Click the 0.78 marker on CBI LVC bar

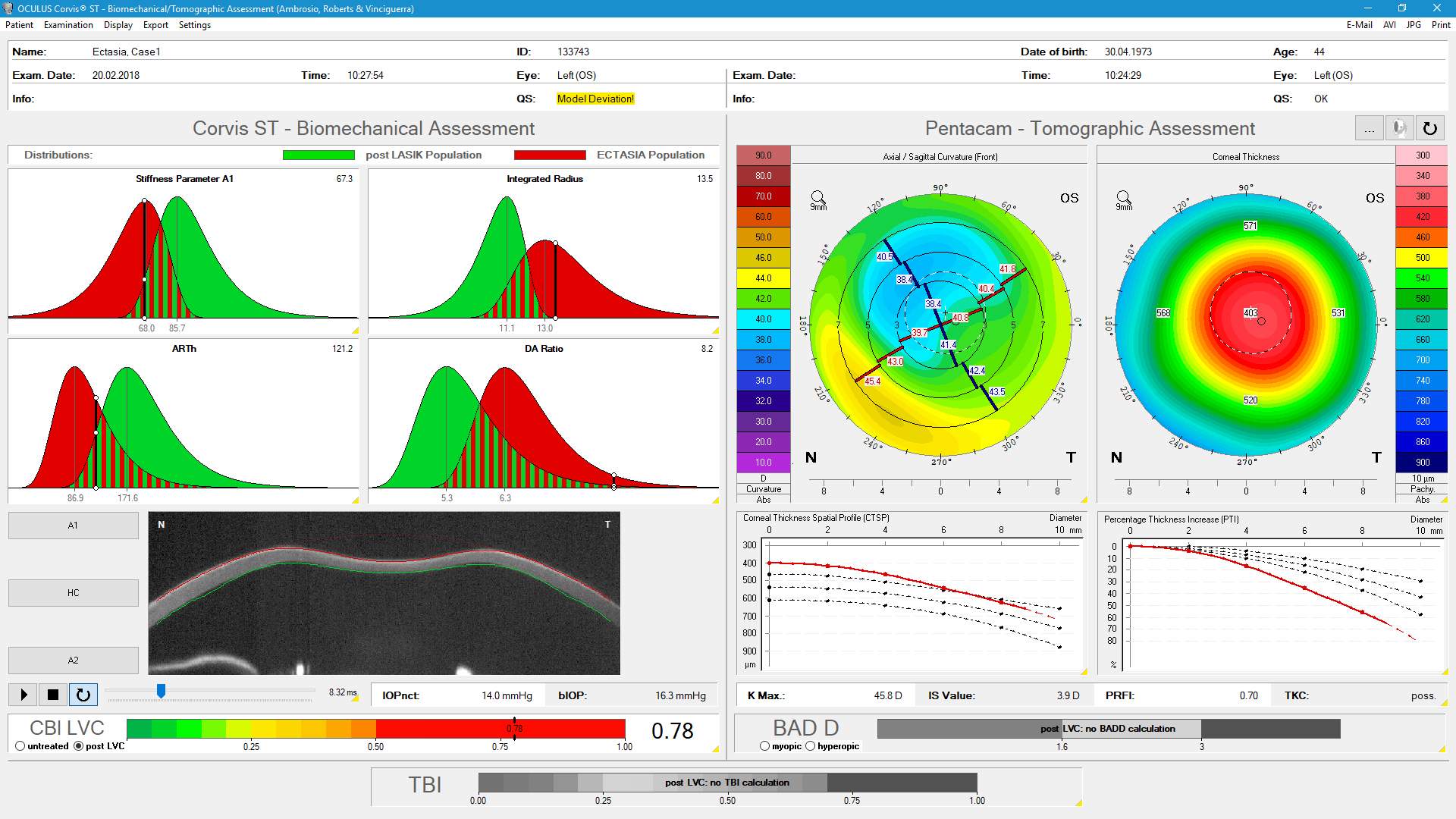pyautogui.click(x=515, y=729)
